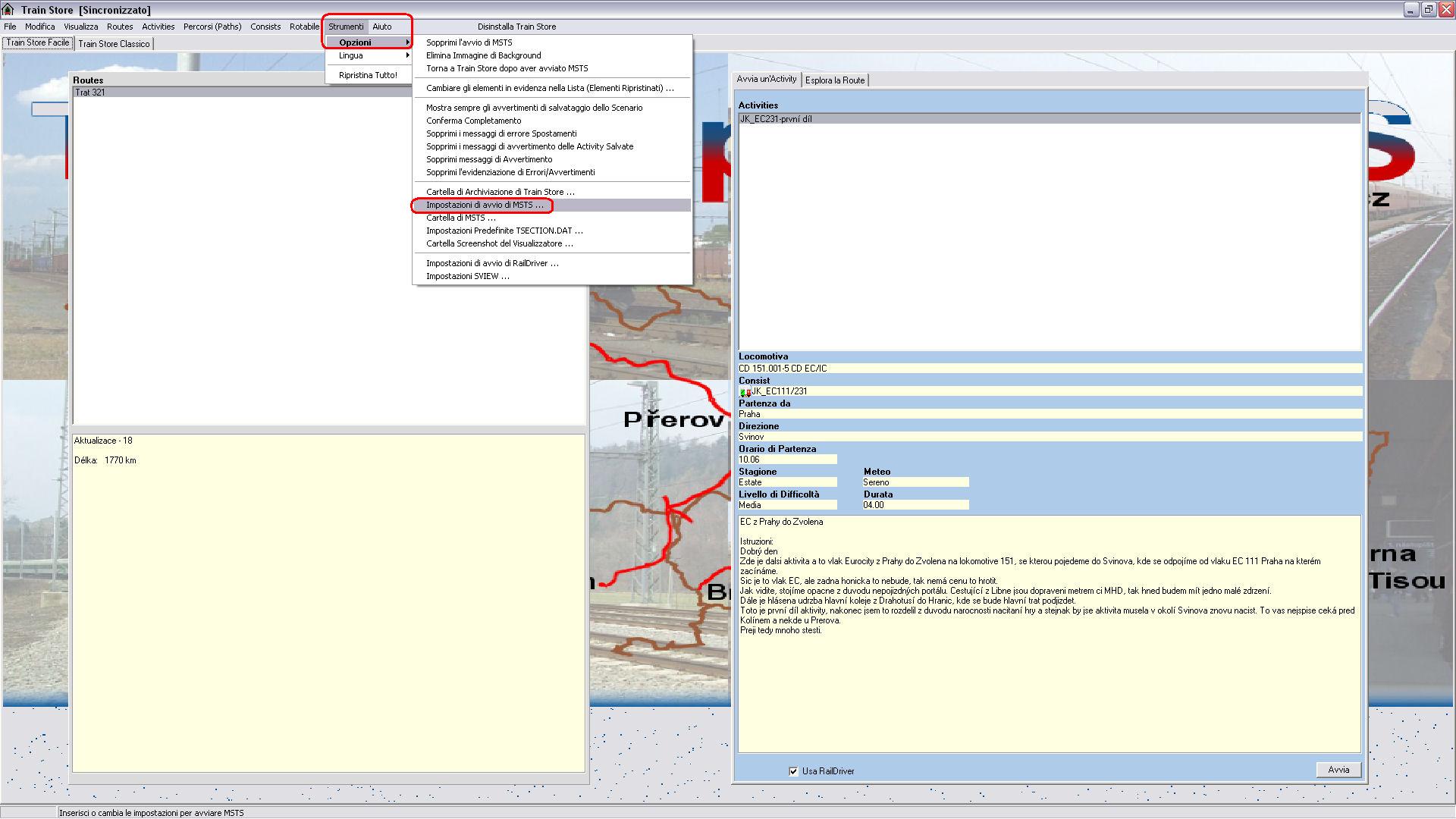Open Impostazioni Predefinite TSECTION.DAT
Screen dimensions: 1456x819
552,231
